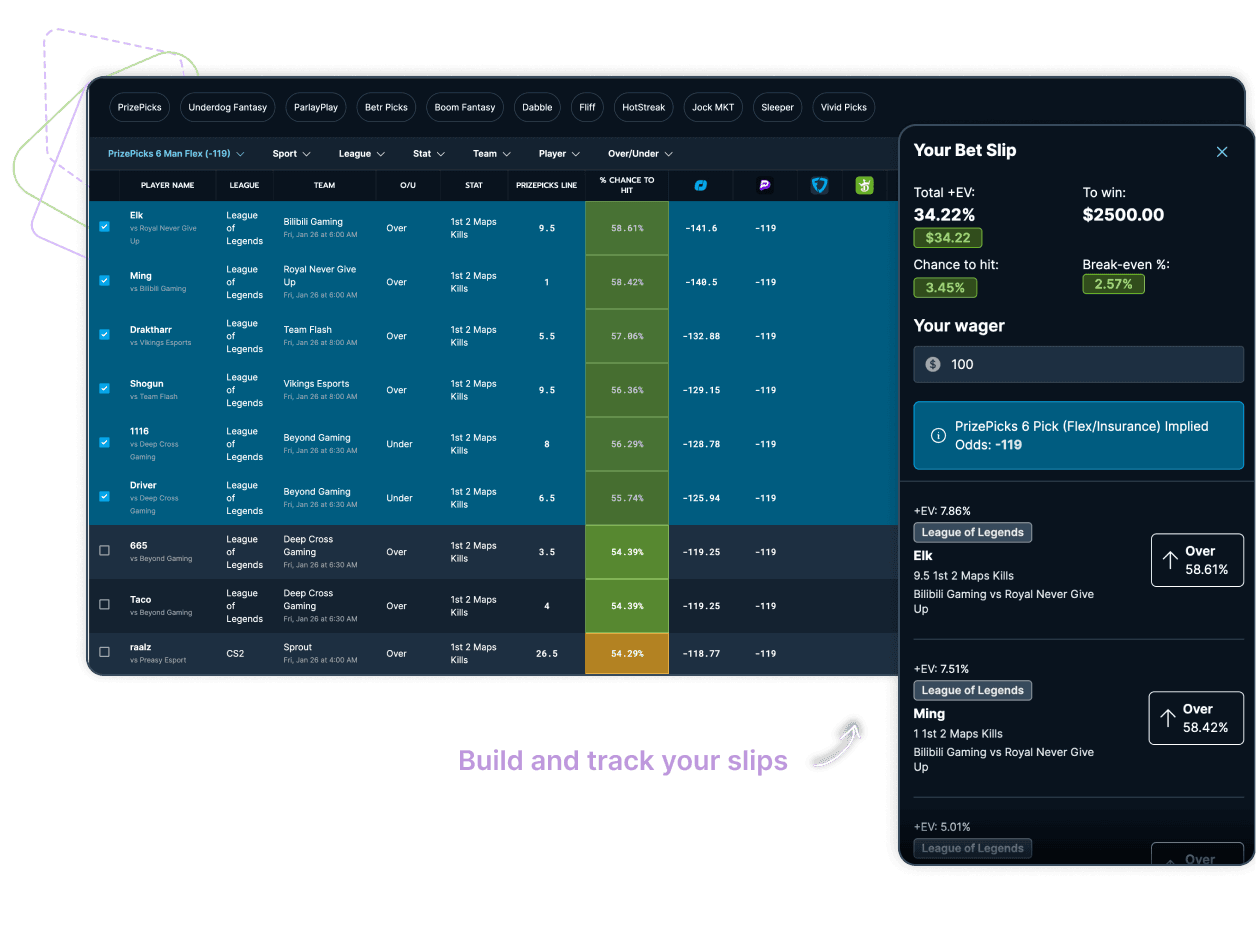The width and height of the screenshot is (1256, 942).
Task: Select the Taco row checkbox
Action: tap(104, 605)
